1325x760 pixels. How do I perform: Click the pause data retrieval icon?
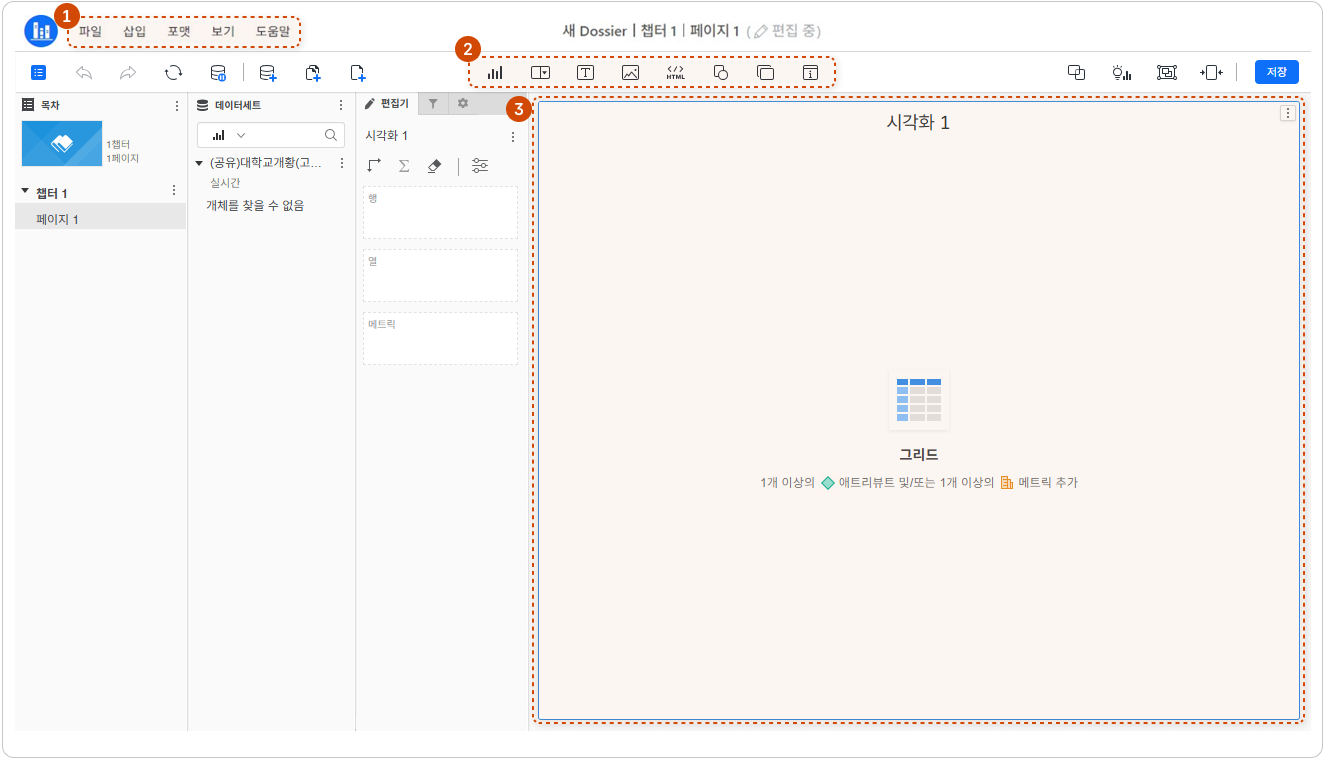[218, 72]
